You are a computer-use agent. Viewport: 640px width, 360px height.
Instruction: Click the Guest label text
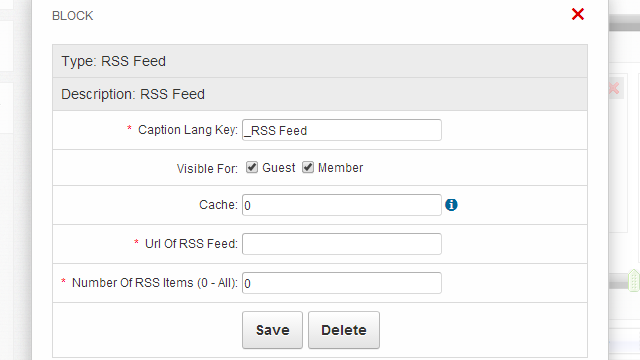(278, 168)
